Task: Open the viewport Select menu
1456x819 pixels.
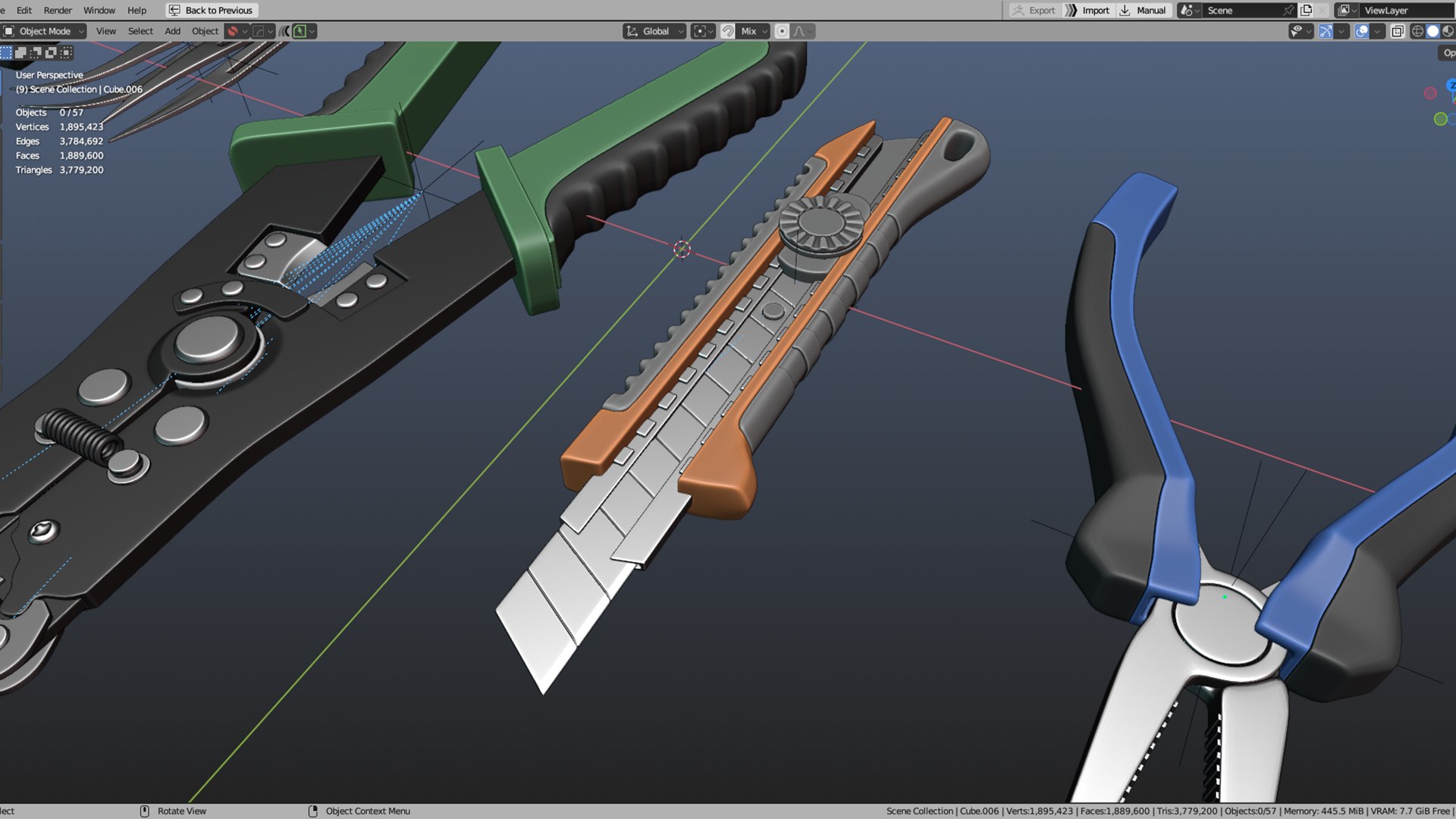Action: point(140,31)
